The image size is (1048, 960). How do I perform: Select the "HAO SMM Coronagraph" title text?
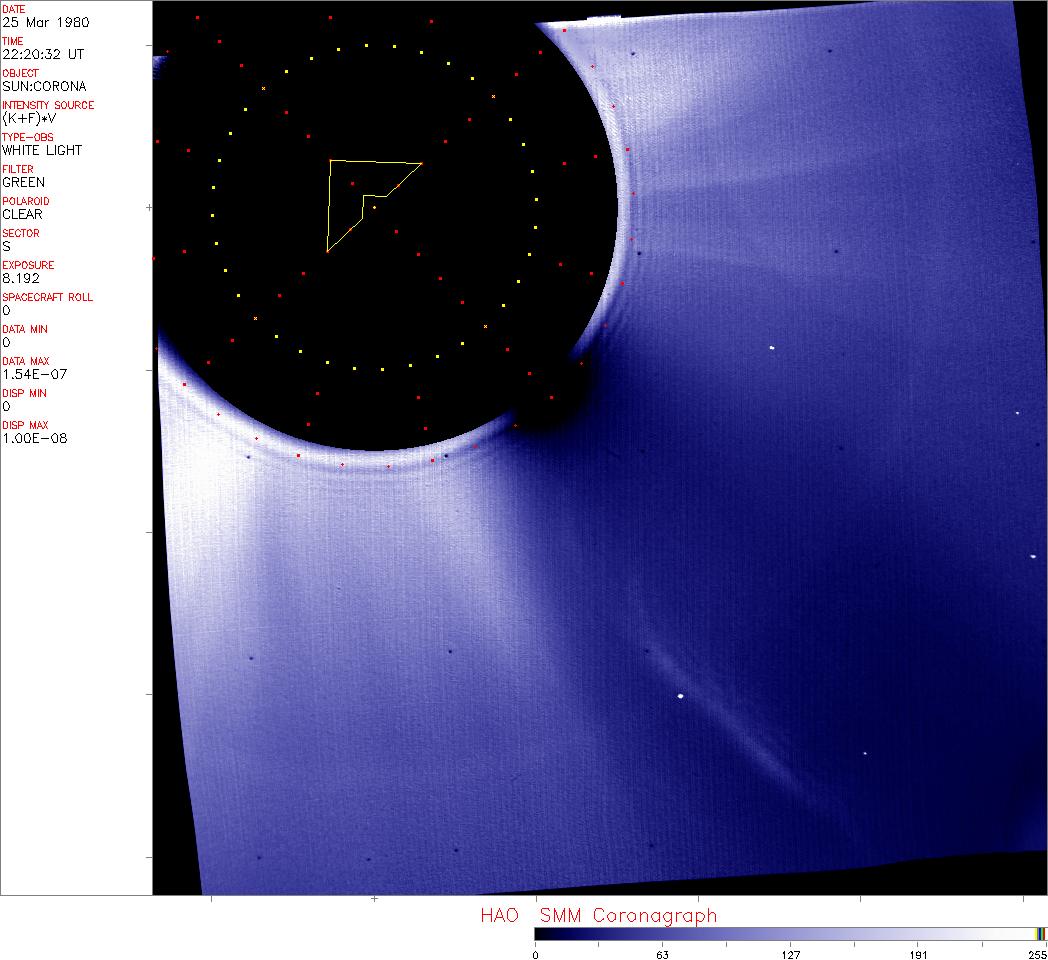click(x=598, y=915)
